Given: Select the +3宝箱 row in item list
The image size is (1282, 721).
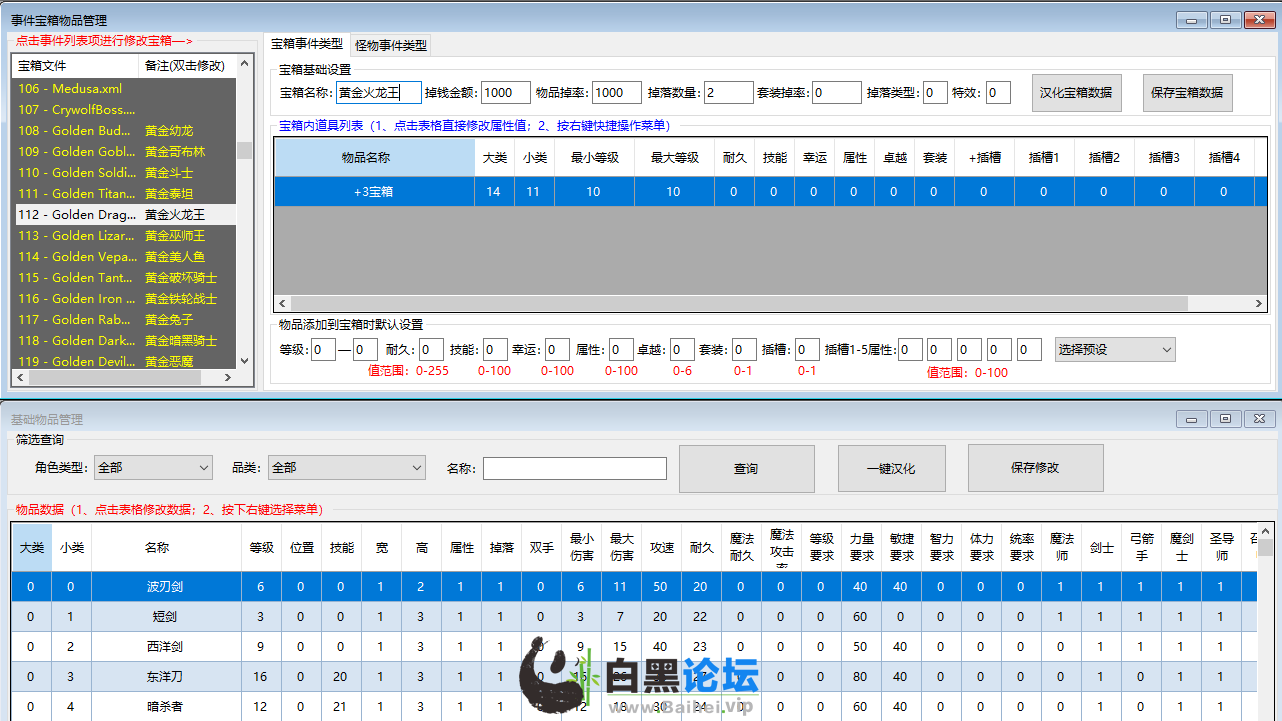Looking at the screenshot, I should (374, 192).
